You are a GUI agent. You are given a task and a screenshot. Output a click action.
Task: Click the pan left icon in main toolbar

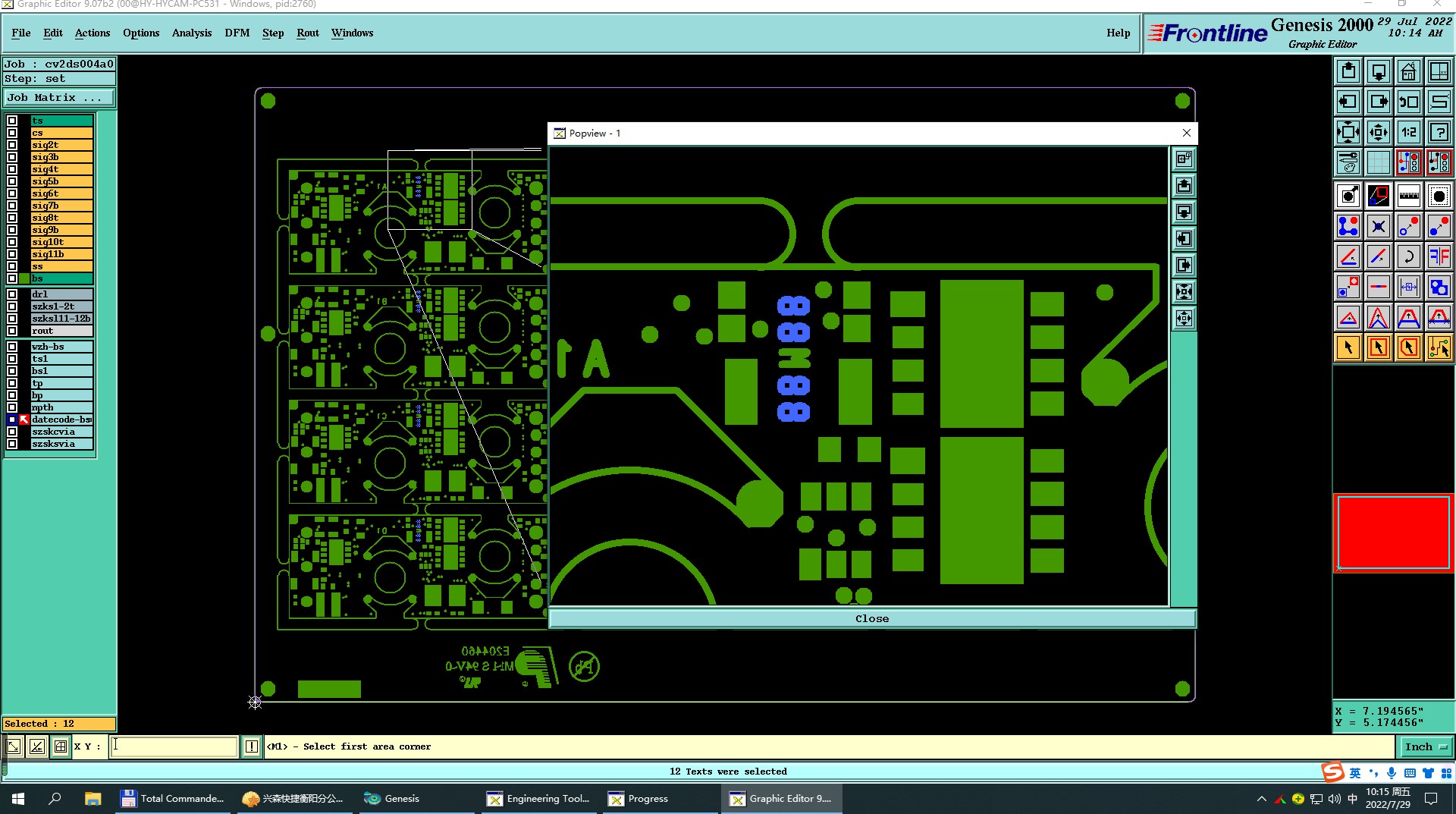(x=1348, y=102)
